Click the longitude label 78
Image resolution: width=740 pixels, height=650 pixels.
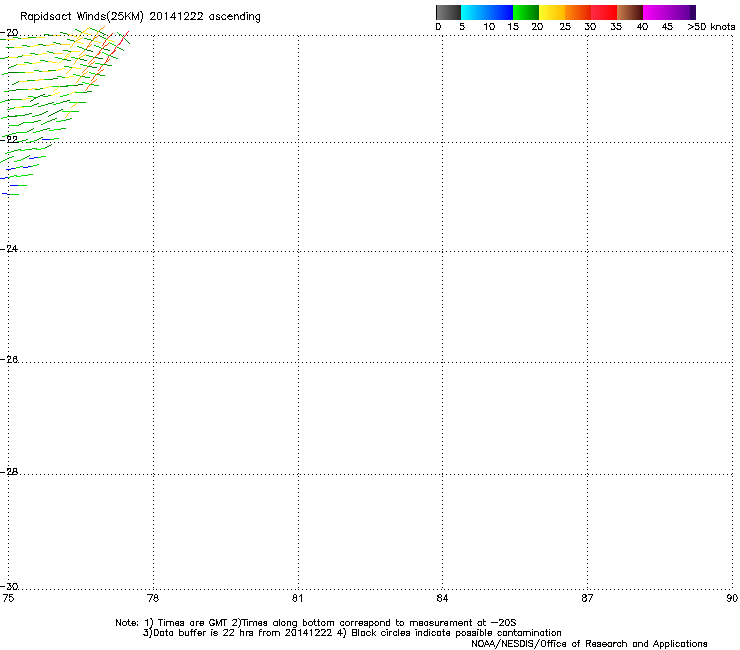(x=153, y=599)
